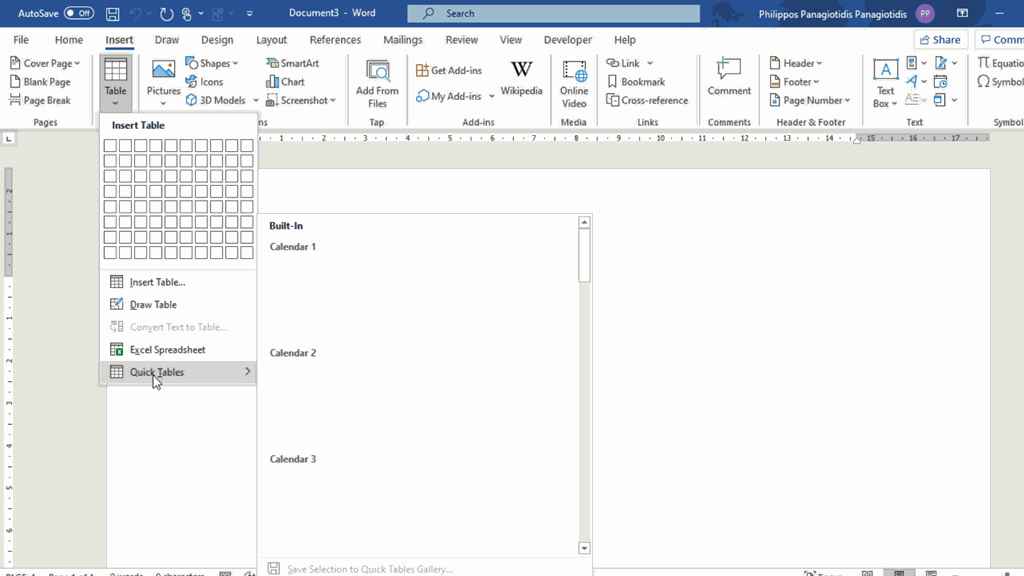Insert Pictures from the ribbon

click(163, 83)
